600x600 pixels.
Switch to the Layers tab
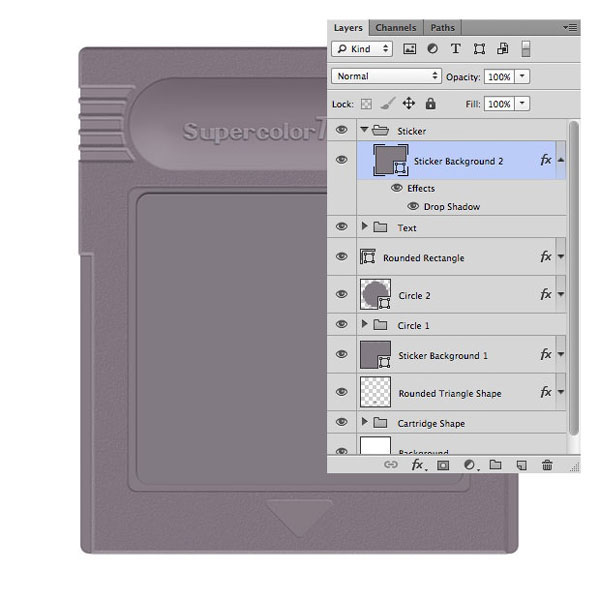click(348, 28)
